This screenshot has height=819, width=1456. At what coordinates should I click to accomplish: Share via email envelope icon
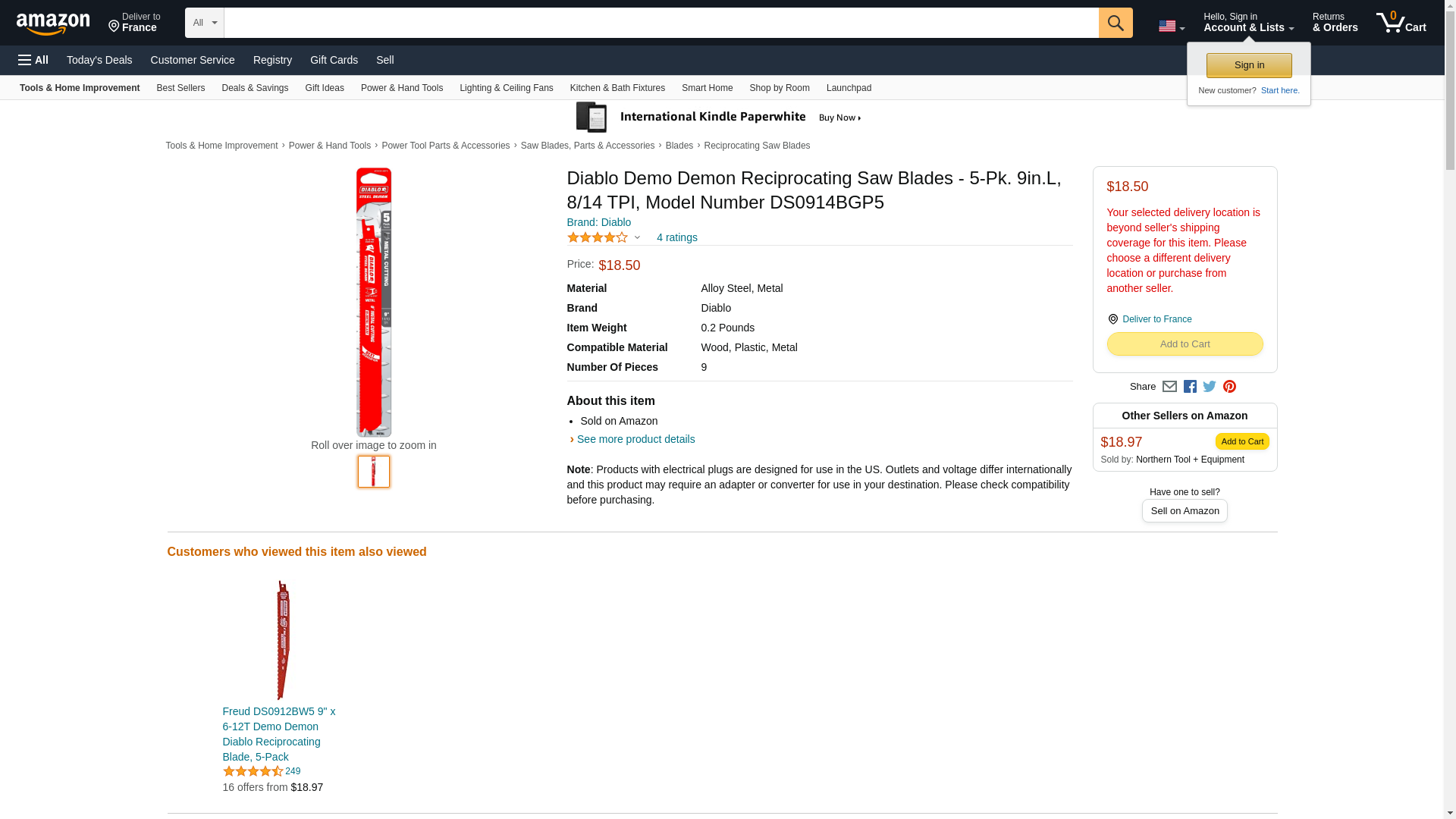[x=1169, y=387]
